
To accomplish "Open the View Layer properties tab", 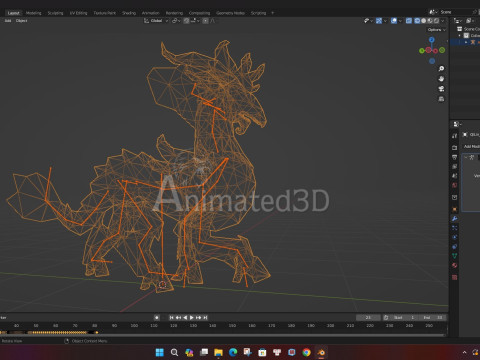I will point(454,166).
